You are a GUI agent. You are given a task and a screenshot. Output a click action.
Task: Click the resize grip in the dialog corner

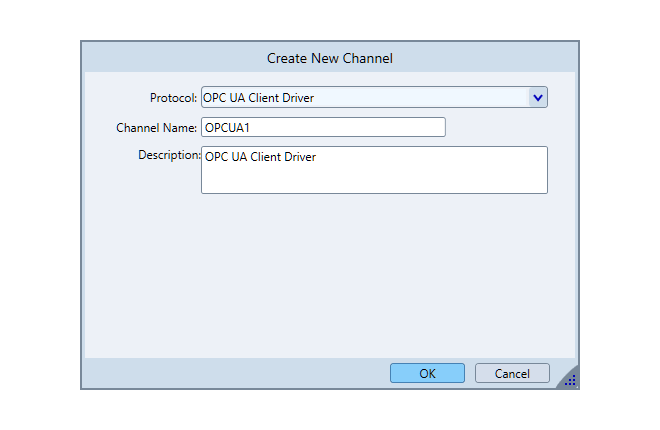click(570, 380)
